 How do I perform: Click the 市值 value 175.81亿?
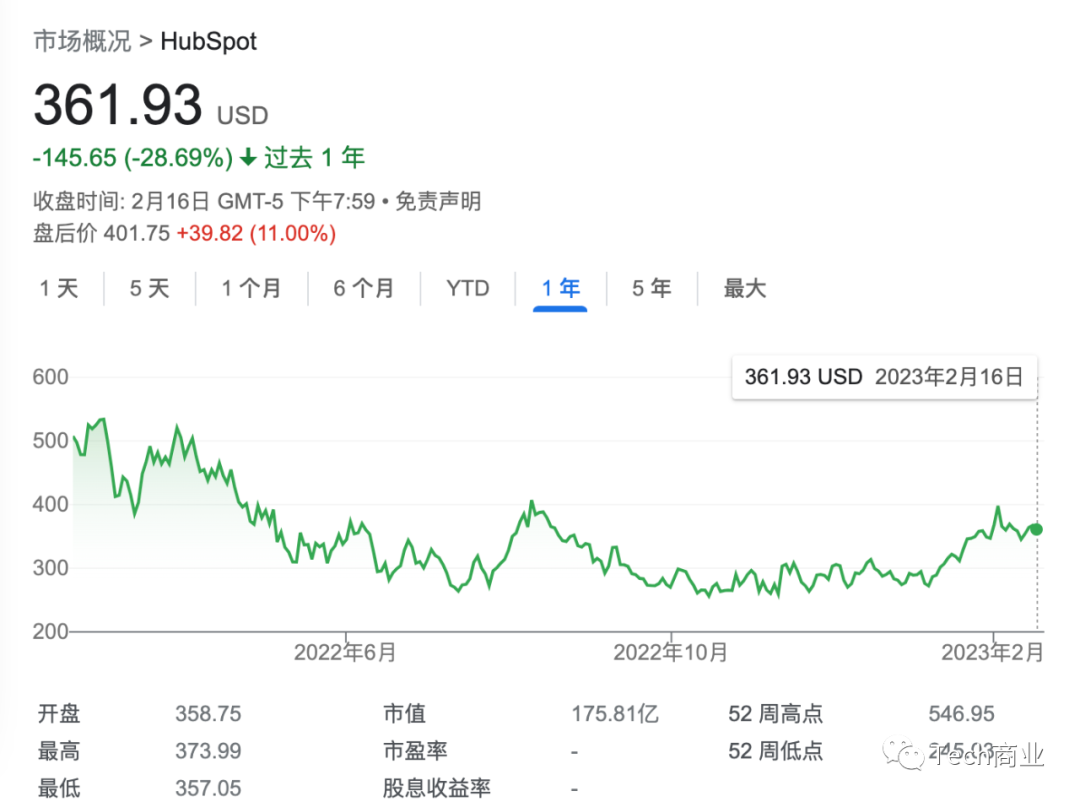[615, 713]
